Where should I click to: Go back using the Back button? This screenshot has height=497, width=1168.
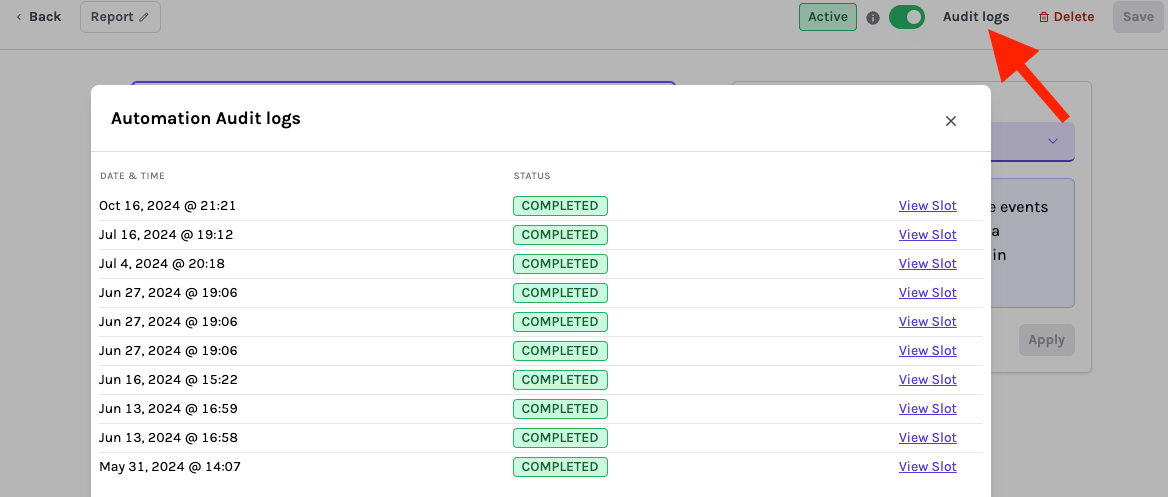pyautogui.click(x=38, y=16)
